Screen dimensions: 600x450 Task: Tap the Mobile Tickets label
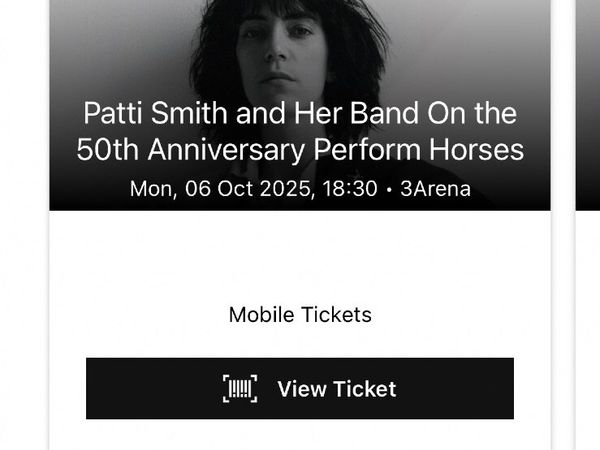[x=299, y=315]
